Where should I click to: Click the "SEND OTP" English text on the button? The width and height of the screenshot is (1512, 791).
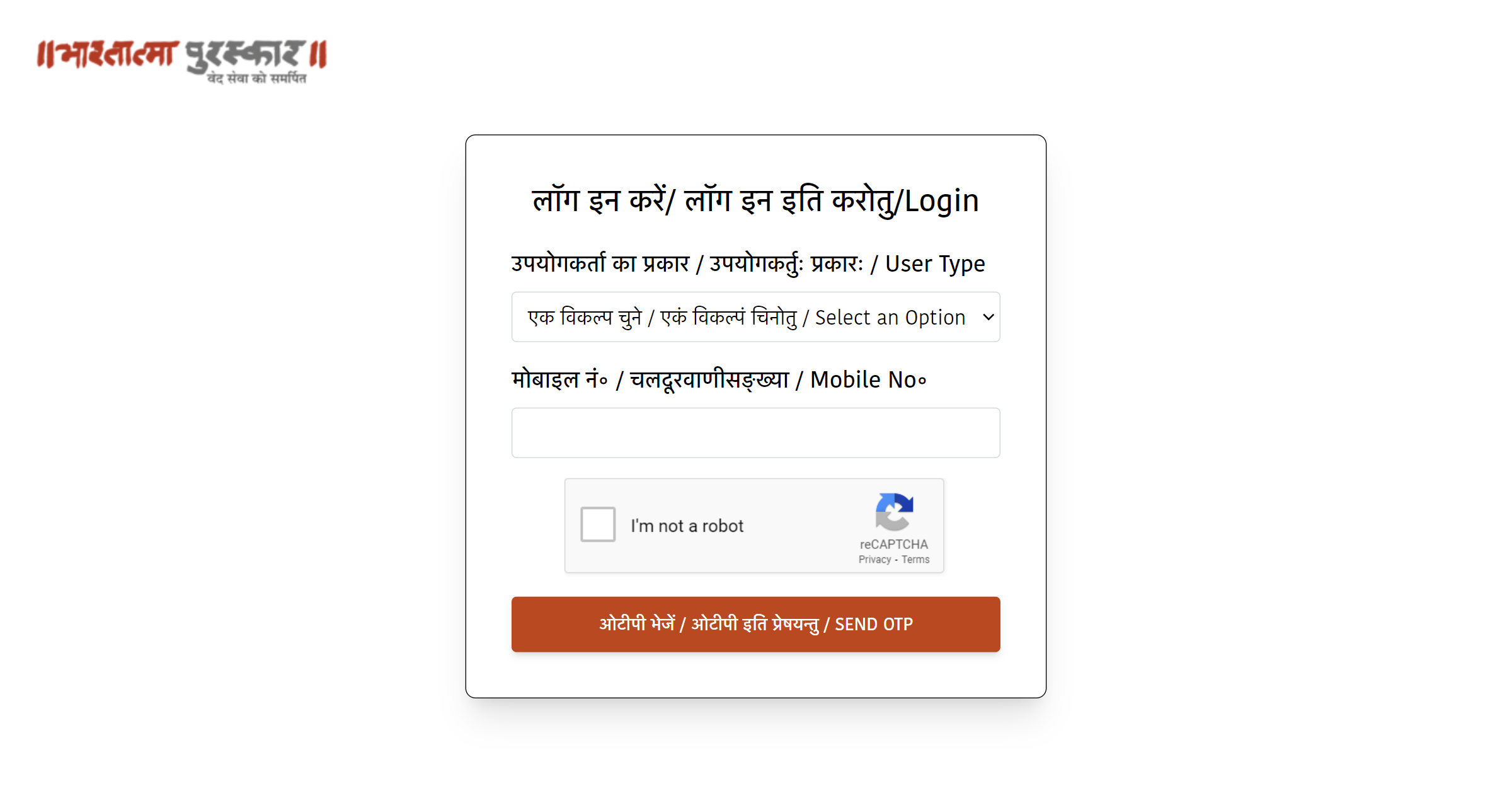874,625
